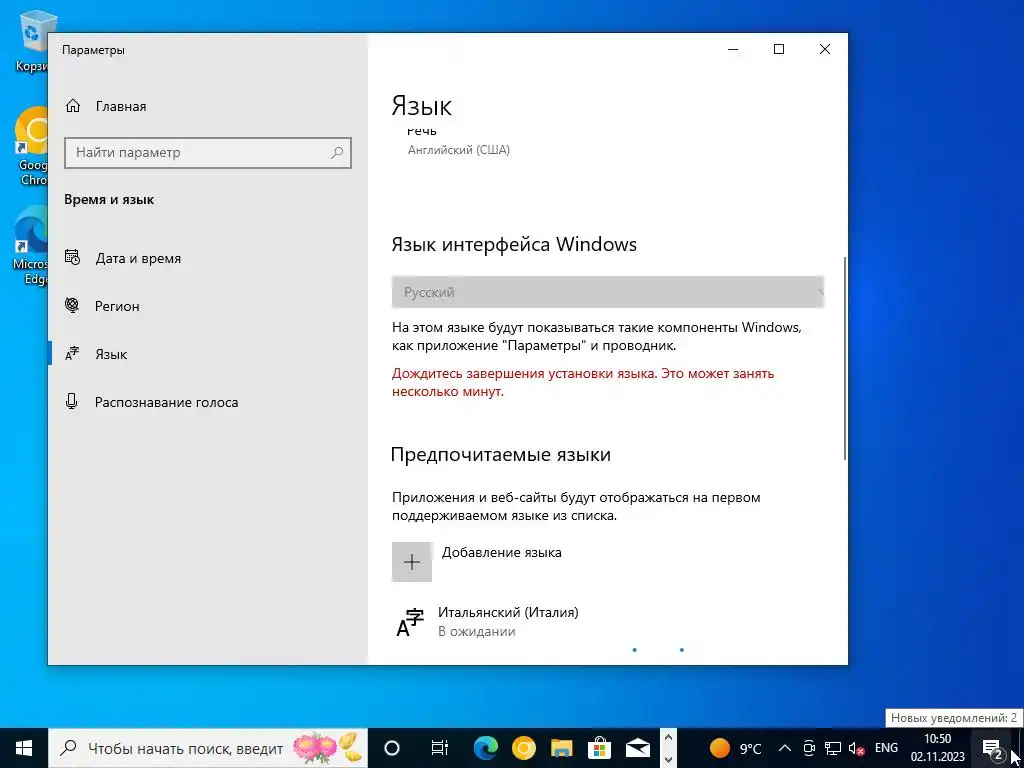Open Task View on the taskbar

click(x=440, y=748)
